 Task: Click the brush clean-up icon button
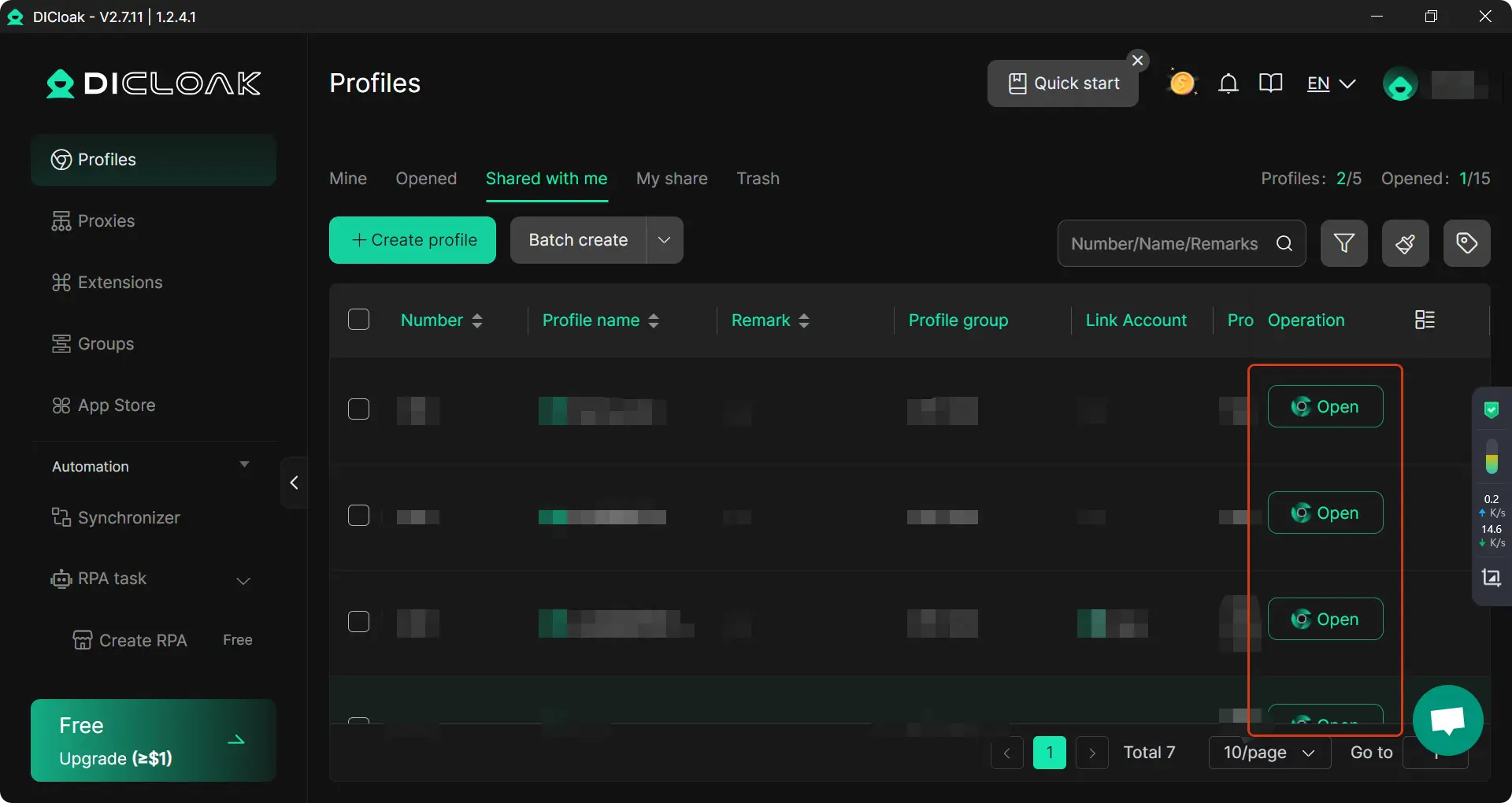[1405, 243]
